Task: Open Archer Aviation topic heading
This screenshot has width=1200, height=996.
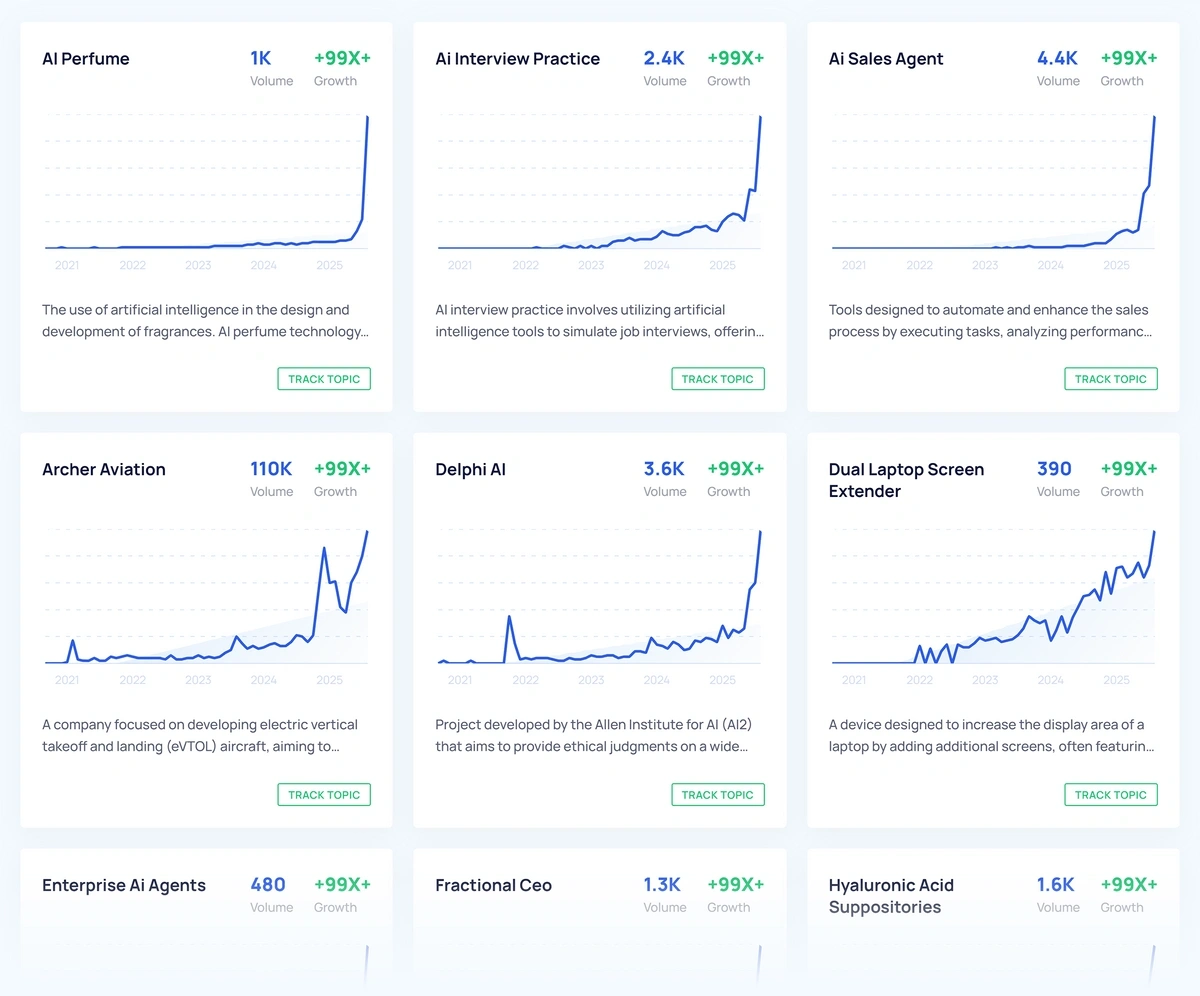Action: click(104, 469)
